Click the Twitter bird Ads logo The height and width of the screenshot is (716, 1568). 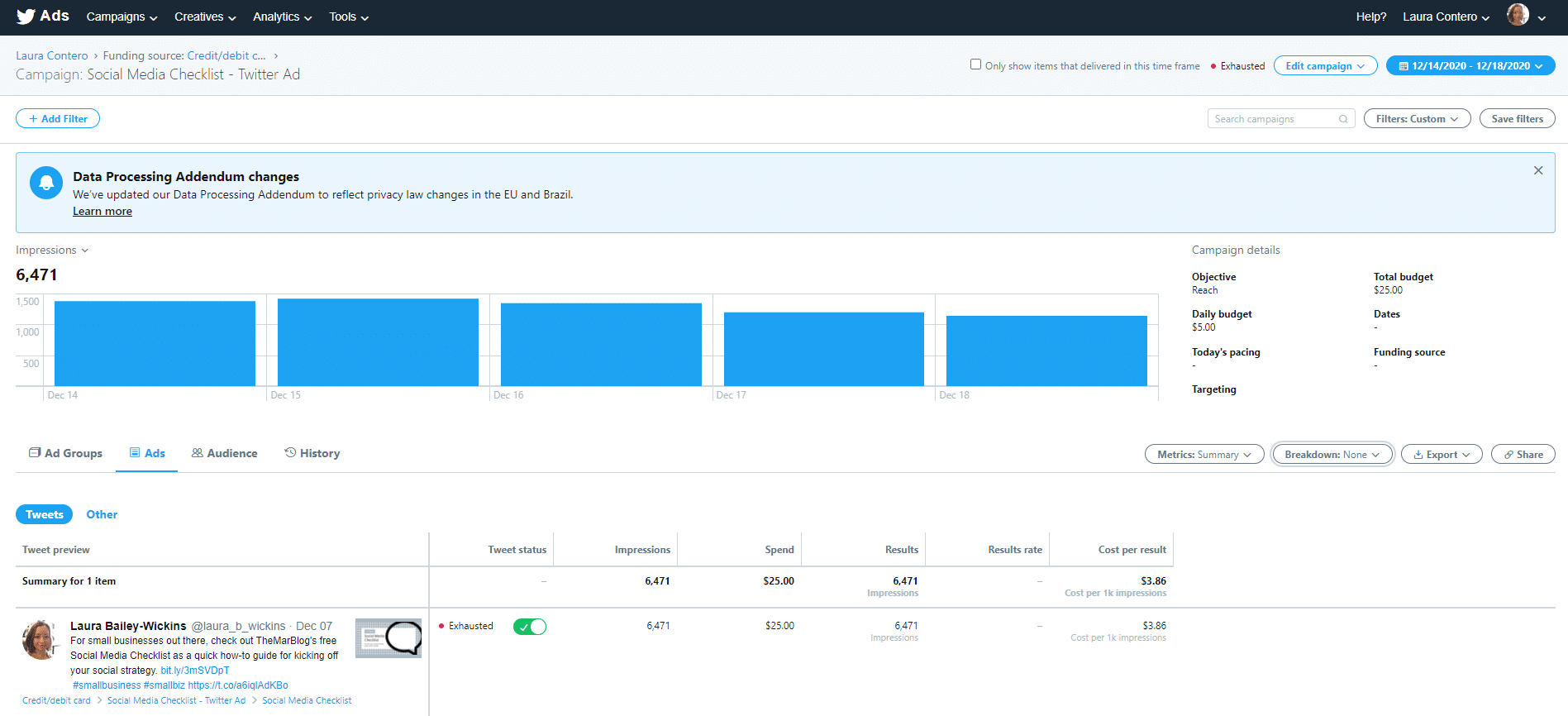[42, 17]
